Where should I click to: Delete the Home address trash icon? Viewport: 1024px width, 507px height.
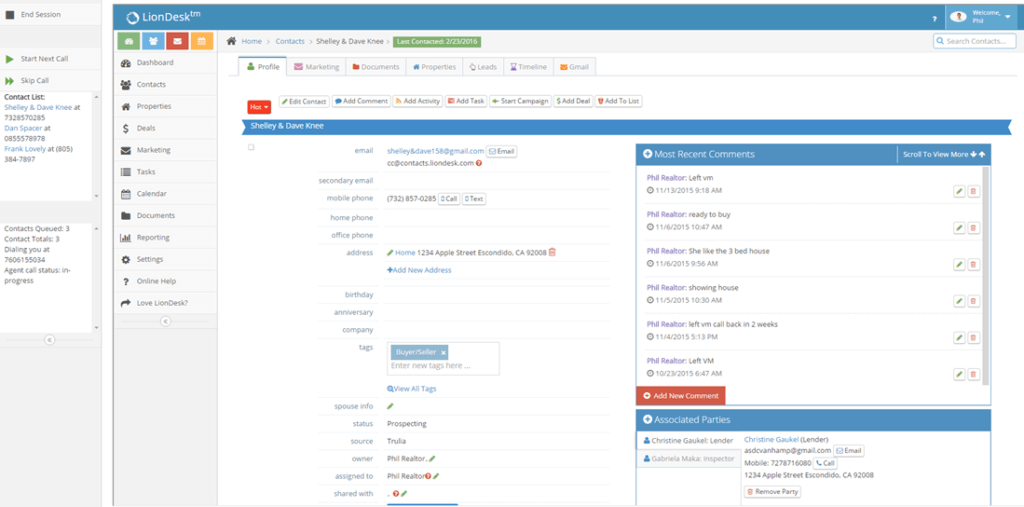(552, 252)
